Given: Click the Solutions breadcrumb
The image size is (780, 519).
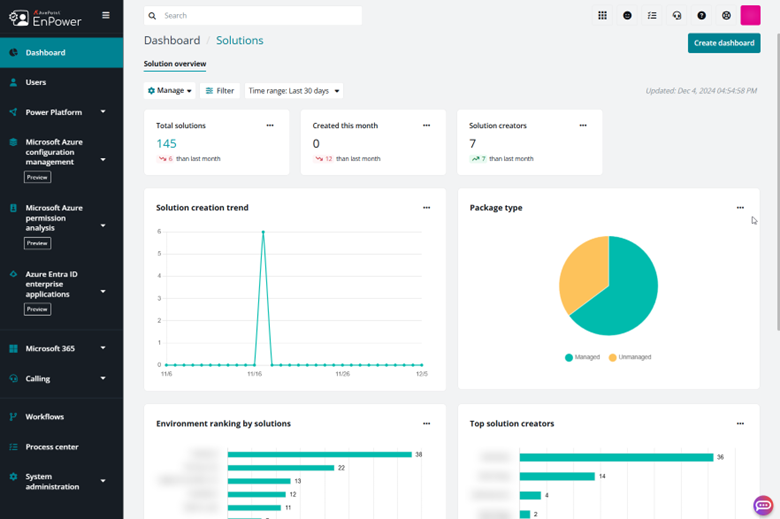Looking at the screenshot, I should point(239,40).
